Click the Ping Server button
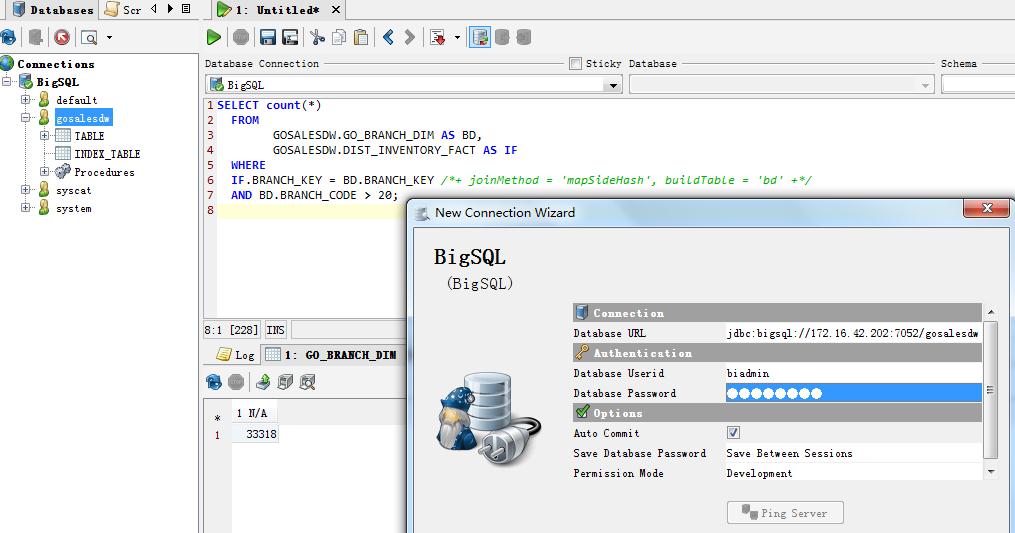Screen dimensions: 1015x533 pyautogui.click(x=785, y=512)
